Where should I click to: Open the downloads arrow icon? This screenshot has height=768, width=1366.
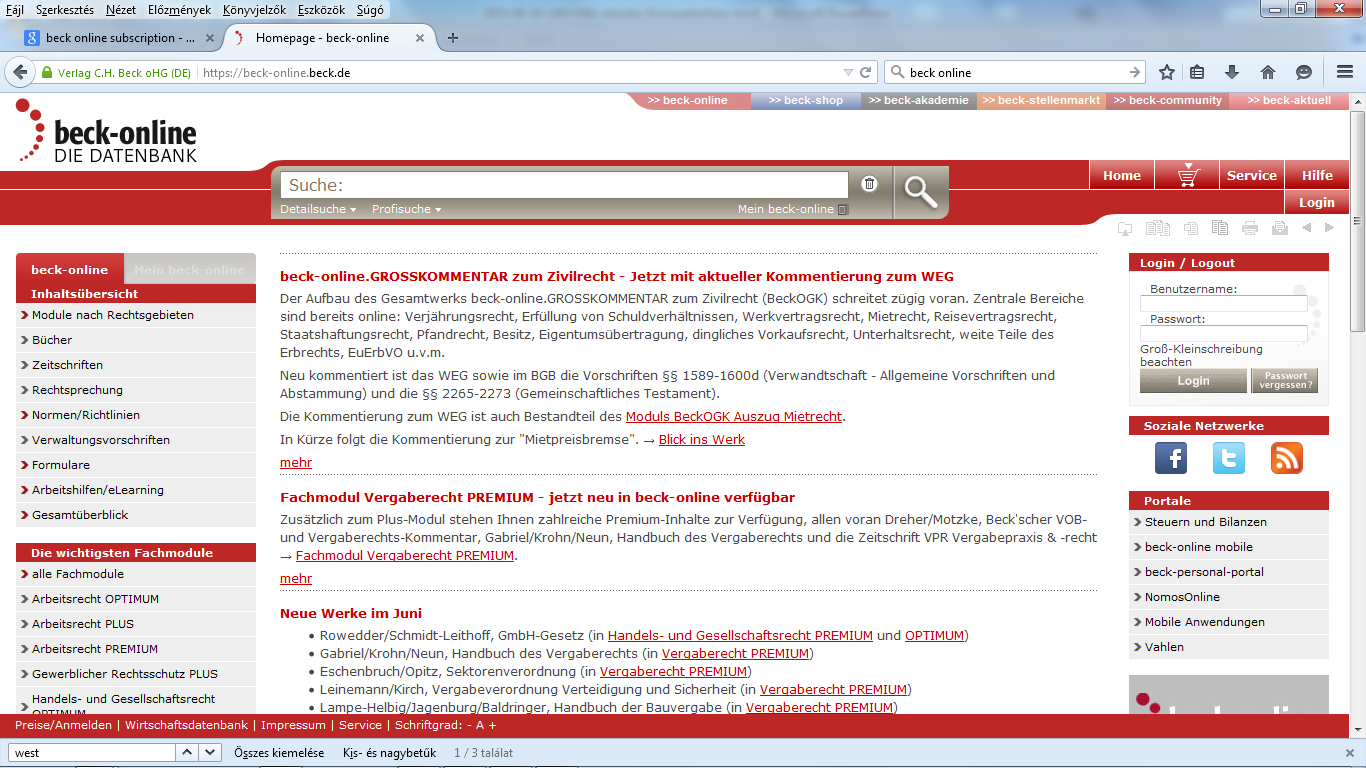(1232, 72)
